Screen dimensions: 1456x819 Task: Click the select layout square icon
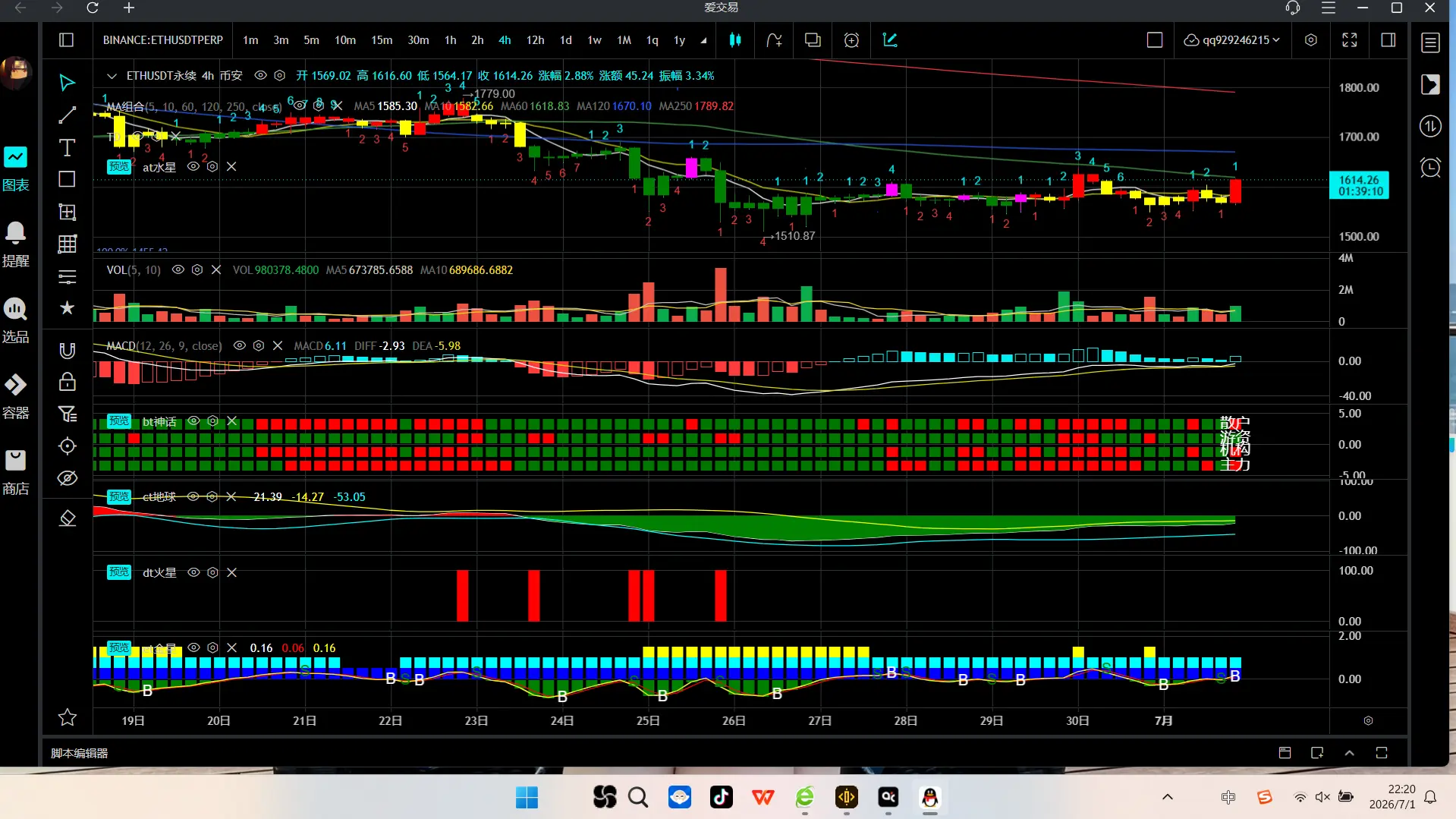pyautogui.click(x=1154, y=40)
